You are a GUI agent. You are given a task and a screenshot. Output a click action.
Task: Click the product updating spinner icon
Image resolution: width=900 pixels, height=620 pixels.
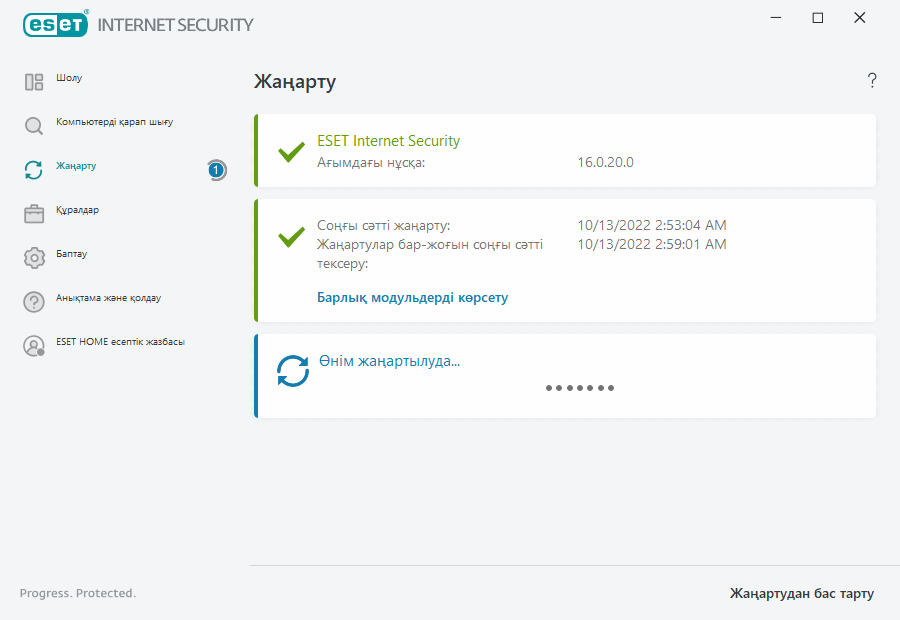293,371
